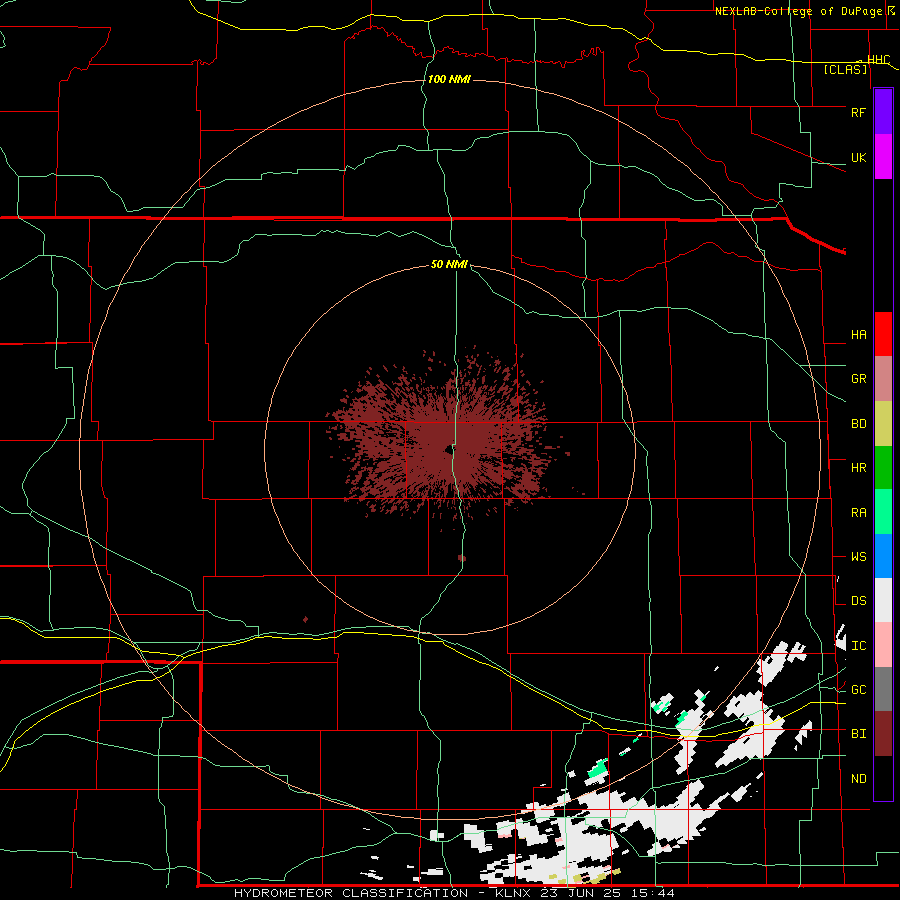The height and width of the screenshot is (900, 900).
Task: Click the yellow BD legend swatch
Action: pos(883,424)
